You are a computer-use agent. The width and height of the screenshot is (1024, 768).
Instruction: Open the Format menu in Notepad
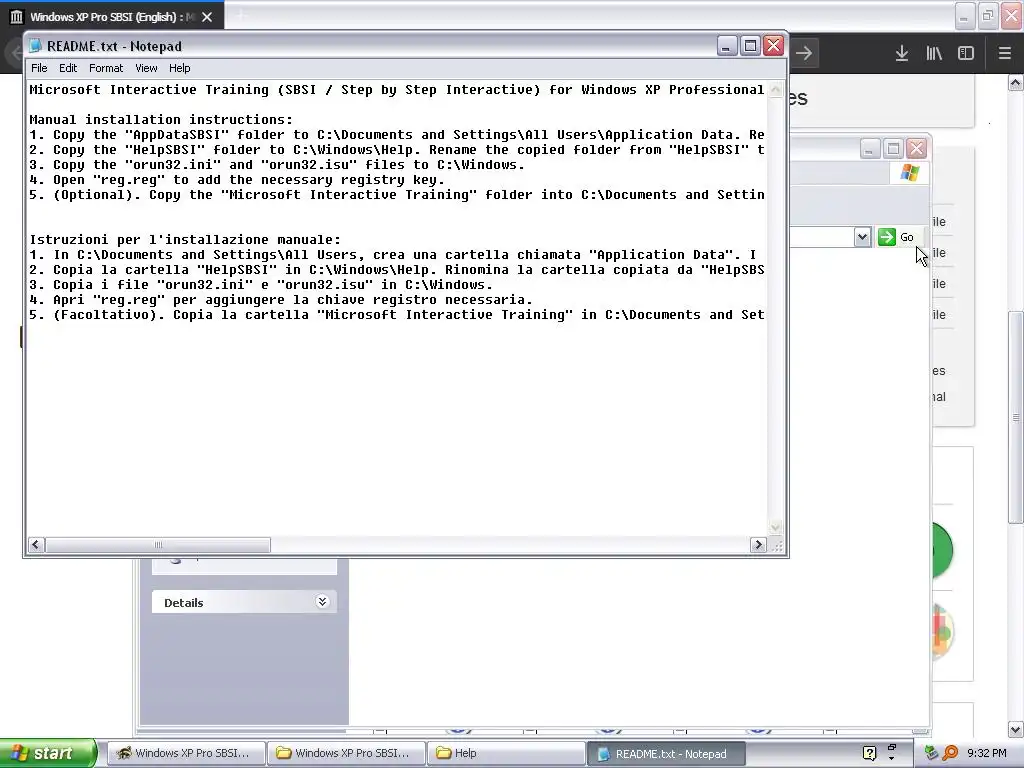click(x=106, y=68)
